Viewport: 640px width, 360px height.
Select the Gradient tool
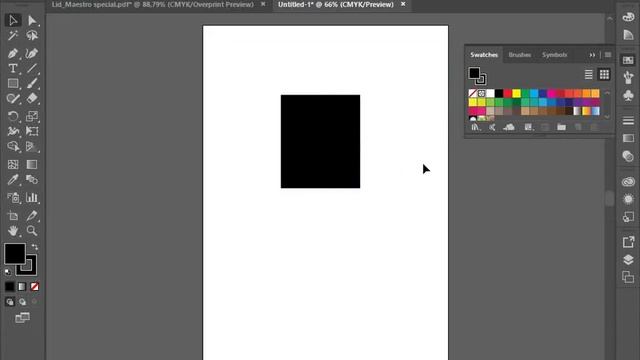click(32, 164)
